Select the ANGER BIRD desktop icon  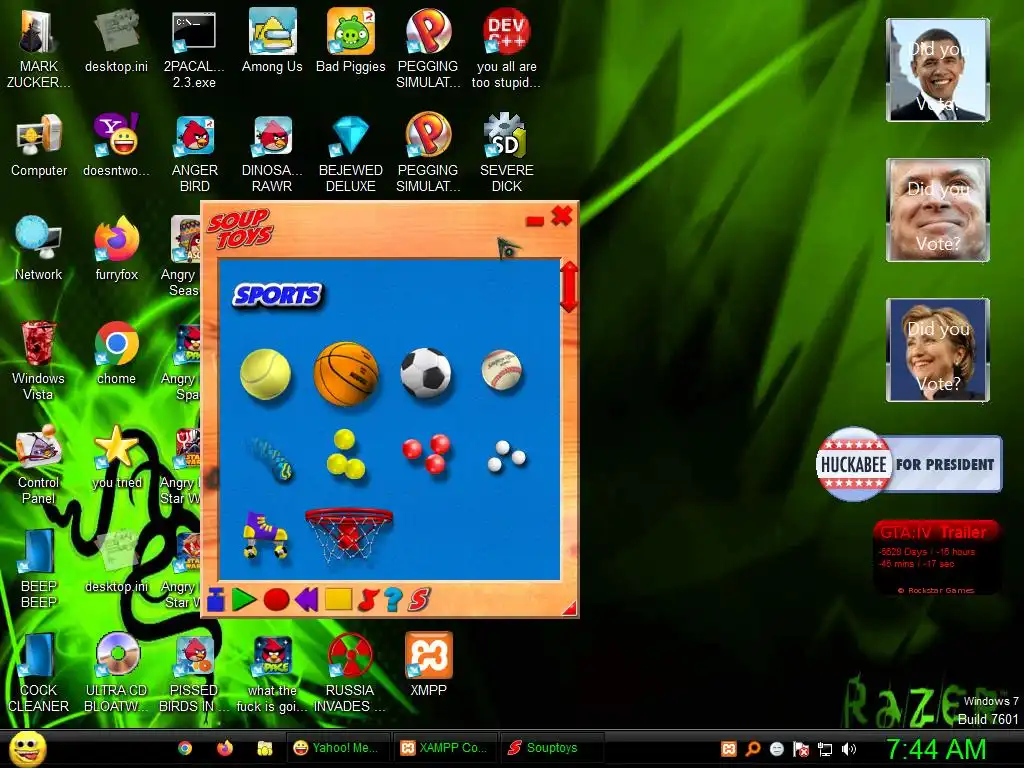(194, 152)
